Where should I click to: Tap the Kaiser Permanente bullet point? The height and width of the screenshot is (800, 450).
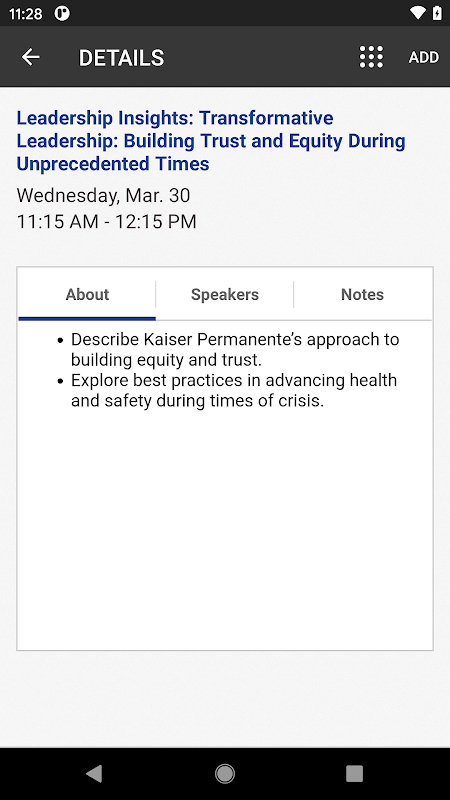(x=229, y=349)
